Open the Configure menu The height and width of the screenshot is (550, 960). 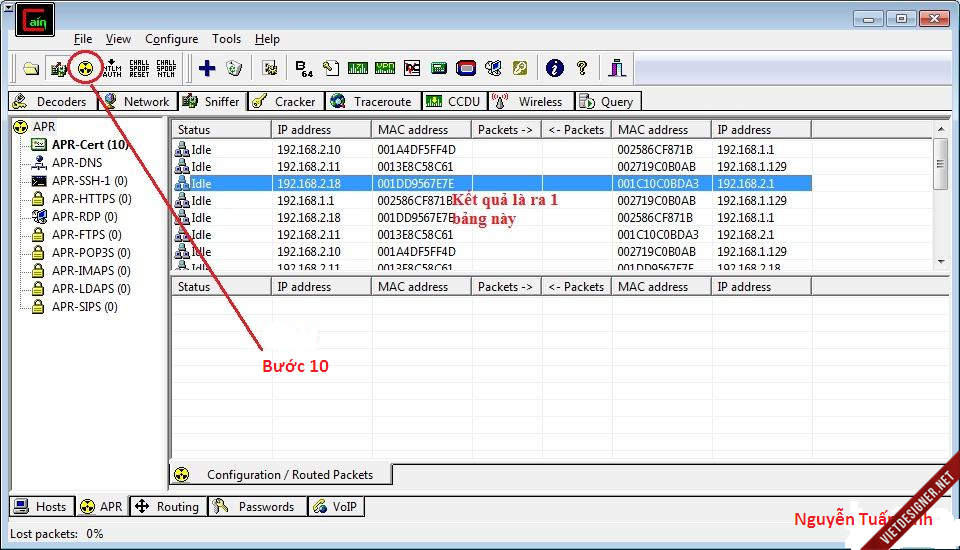[171, 39]
